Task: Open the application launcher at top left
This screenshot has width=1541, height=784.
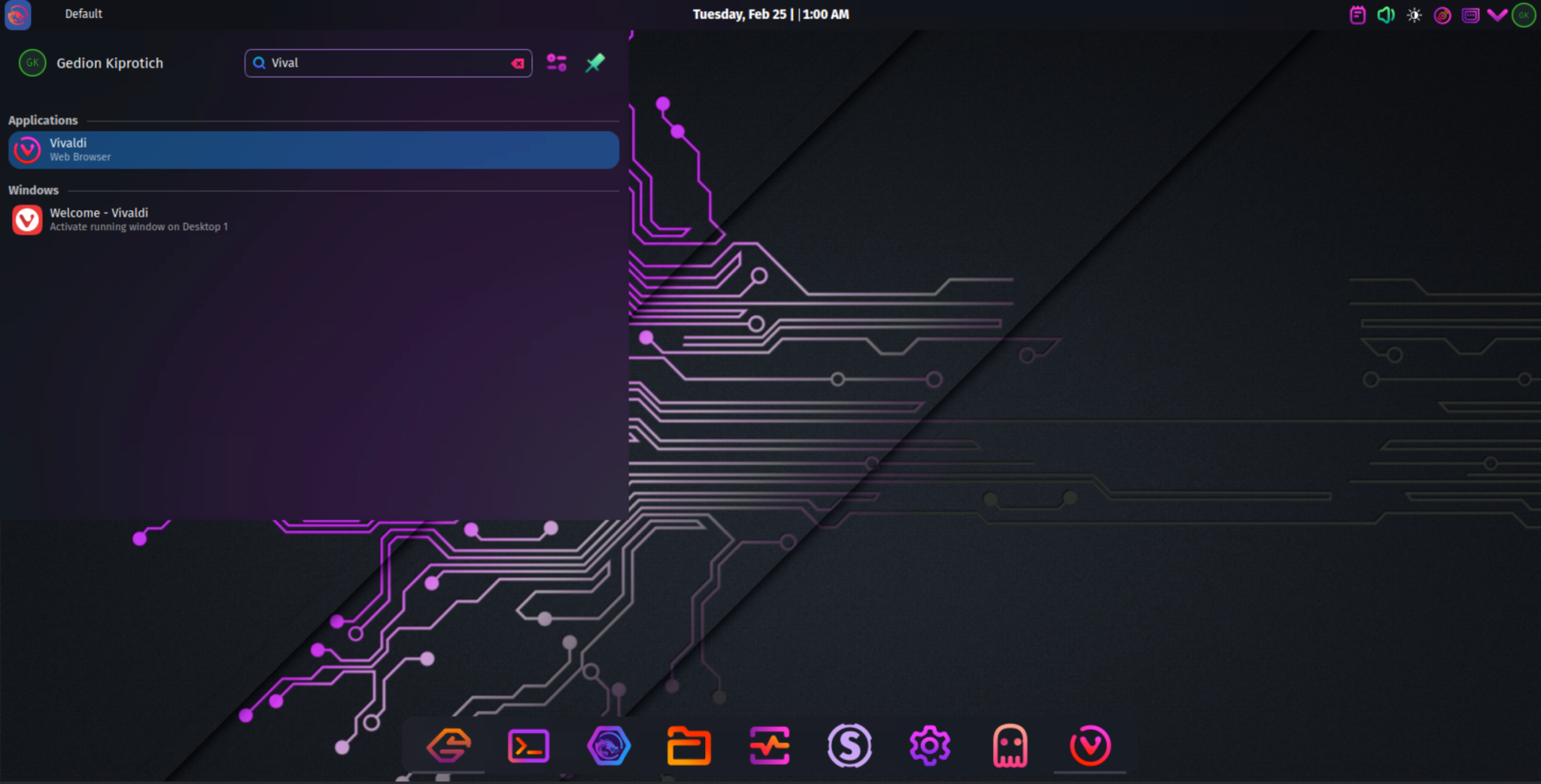Action: coord(17,15)
